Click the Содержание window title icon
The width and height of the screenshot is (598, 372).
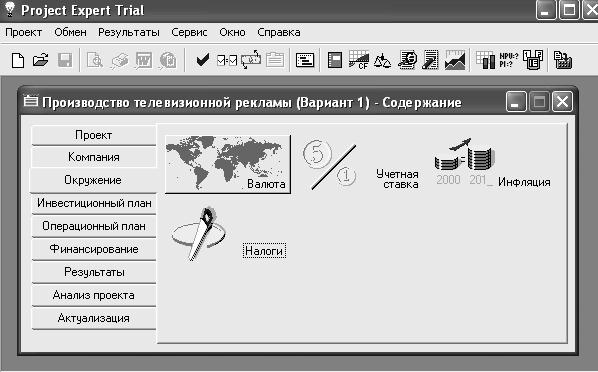click(x=31, y=102)
